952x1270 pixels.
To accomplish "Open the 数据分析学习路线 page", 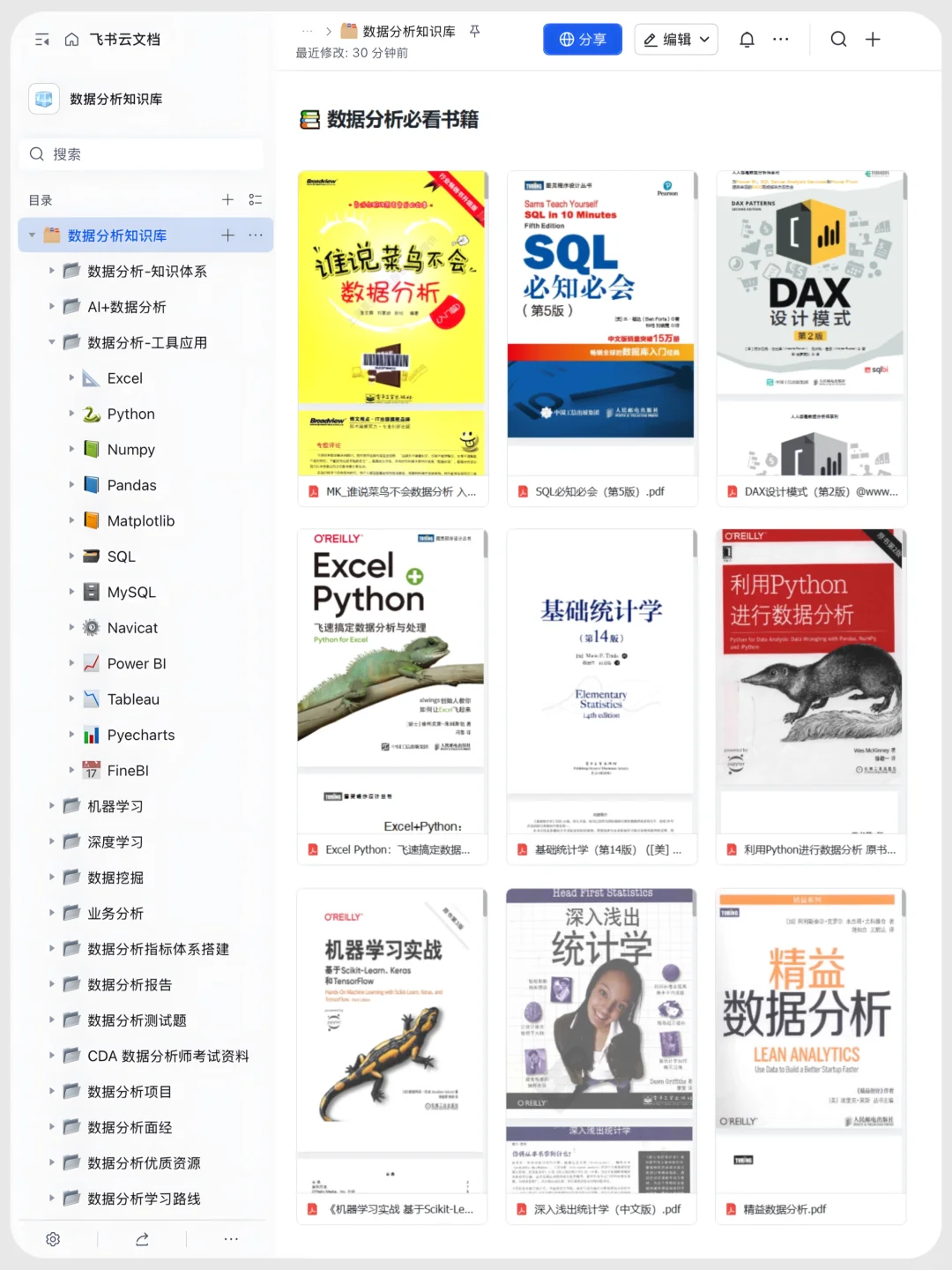I will pos(145,1199).
